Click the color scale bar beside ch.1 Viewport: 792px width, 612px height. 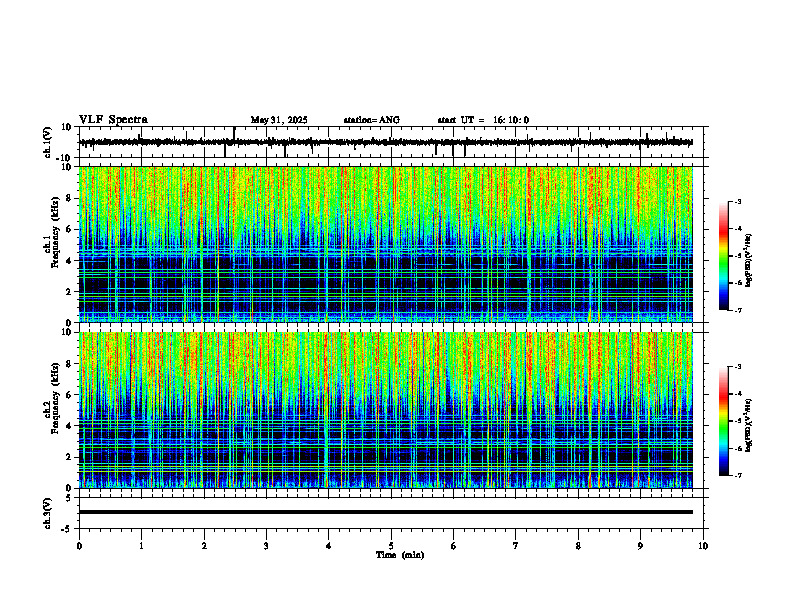click(x=724, y=256)
